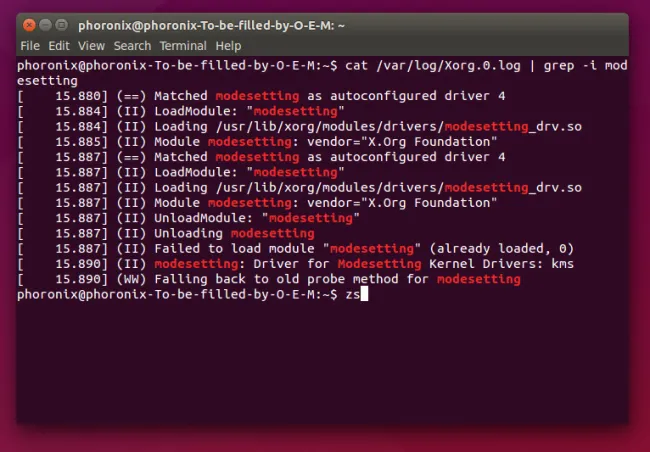Click the 'cat /var/log/Xorg.0.log' command text
This screenshot has width=650, height=452.
(433, 66)
